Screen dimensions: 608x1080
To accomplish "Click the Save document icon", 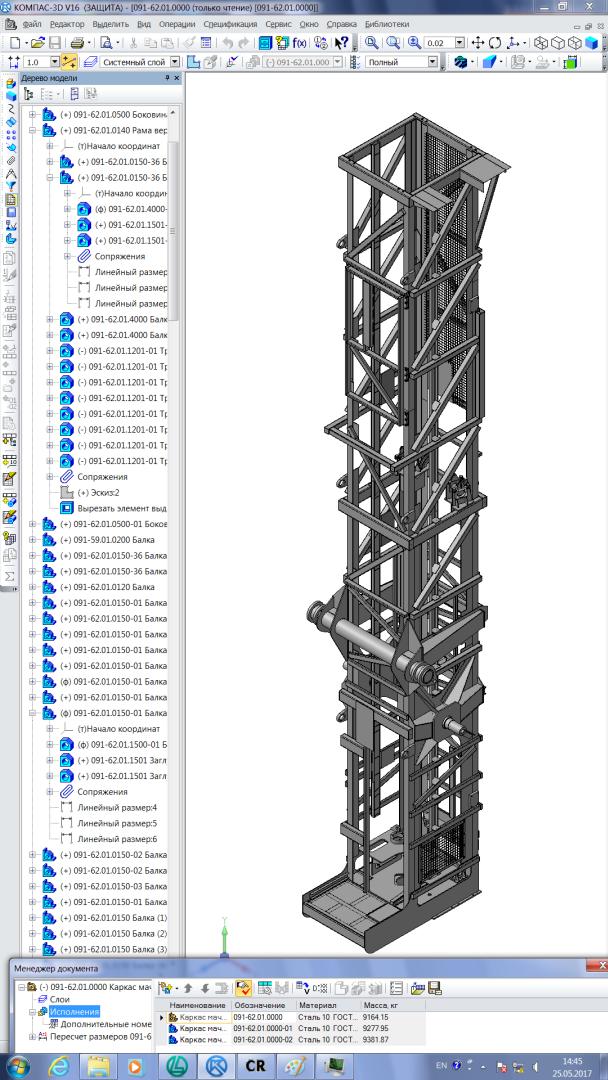I will pyautogui.click(x=55, y=43).
